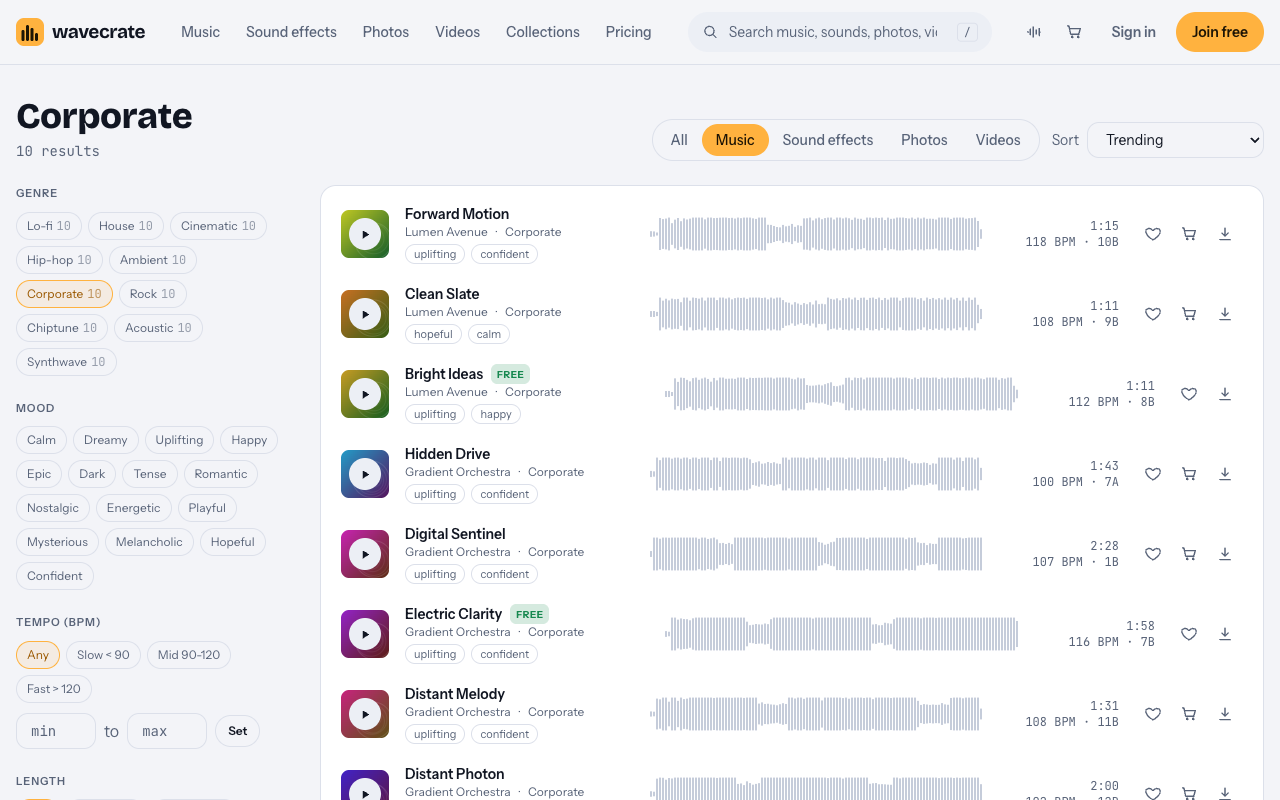Click the max BPM input field
This screenshot has height=800, width=1280.
click(x=167, y=731)
